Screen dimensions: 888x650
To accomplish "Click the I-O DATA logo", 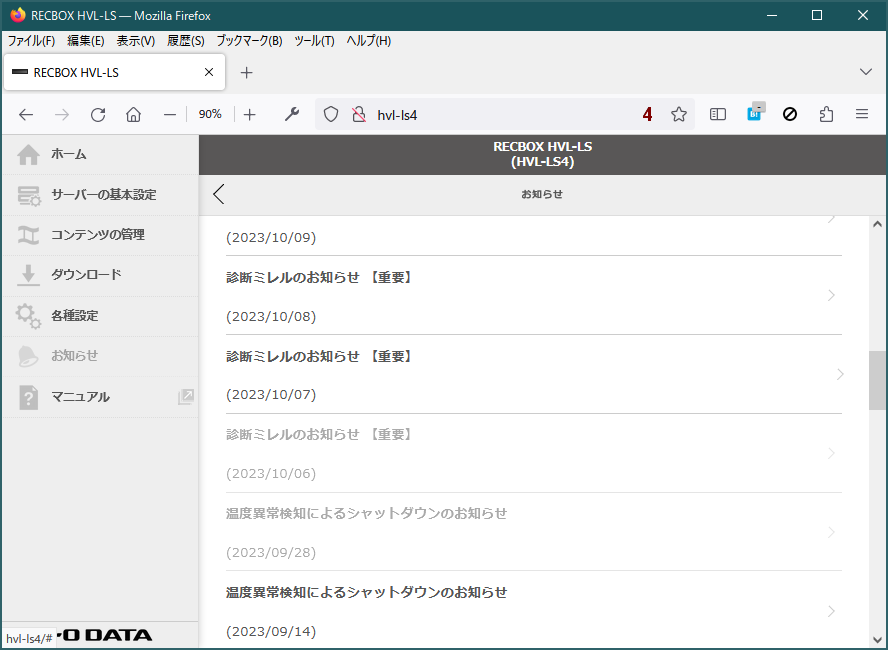I will [x=105, y=635].
